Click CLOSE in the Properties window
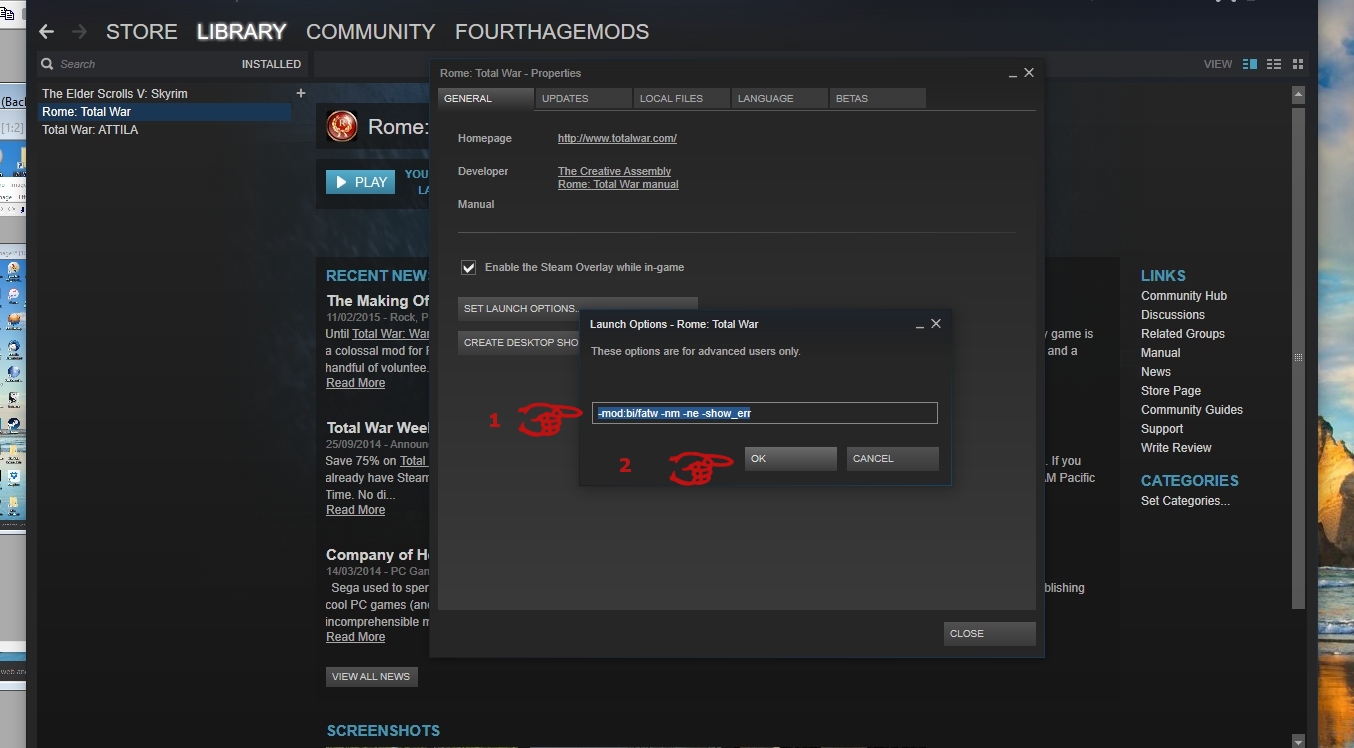Viewport: 1354px width, 748px height. tap(990, 633)
